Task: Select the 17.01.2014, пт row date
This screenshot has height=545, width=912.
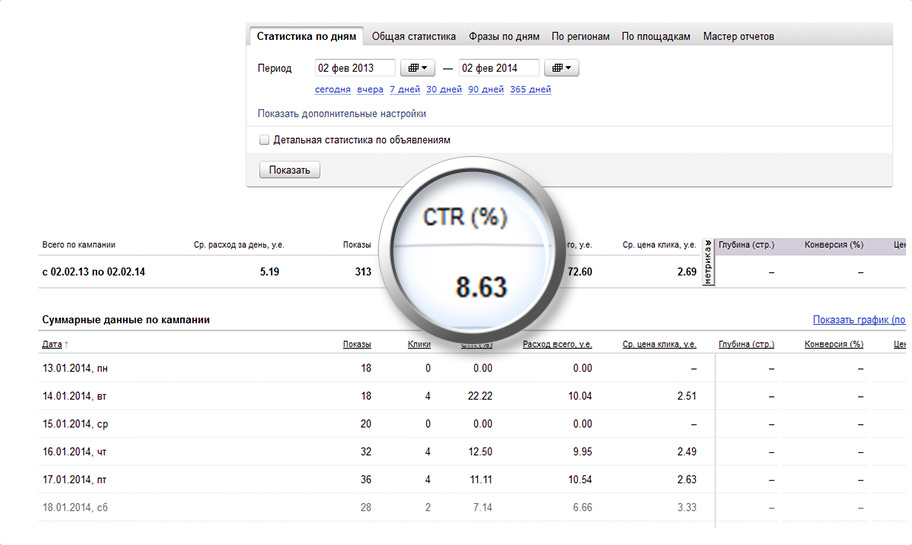Action: (x=74, y=480)
